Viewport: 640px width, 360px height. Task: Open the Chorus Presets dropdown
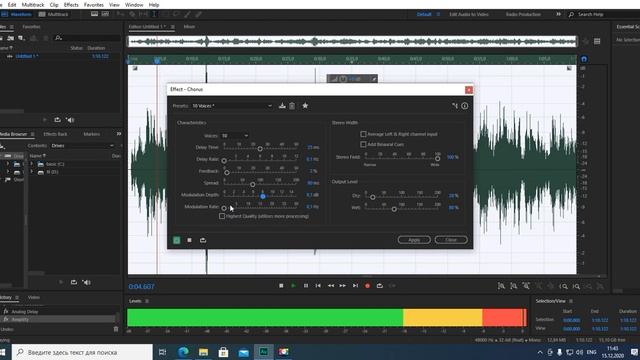(232, 106)
